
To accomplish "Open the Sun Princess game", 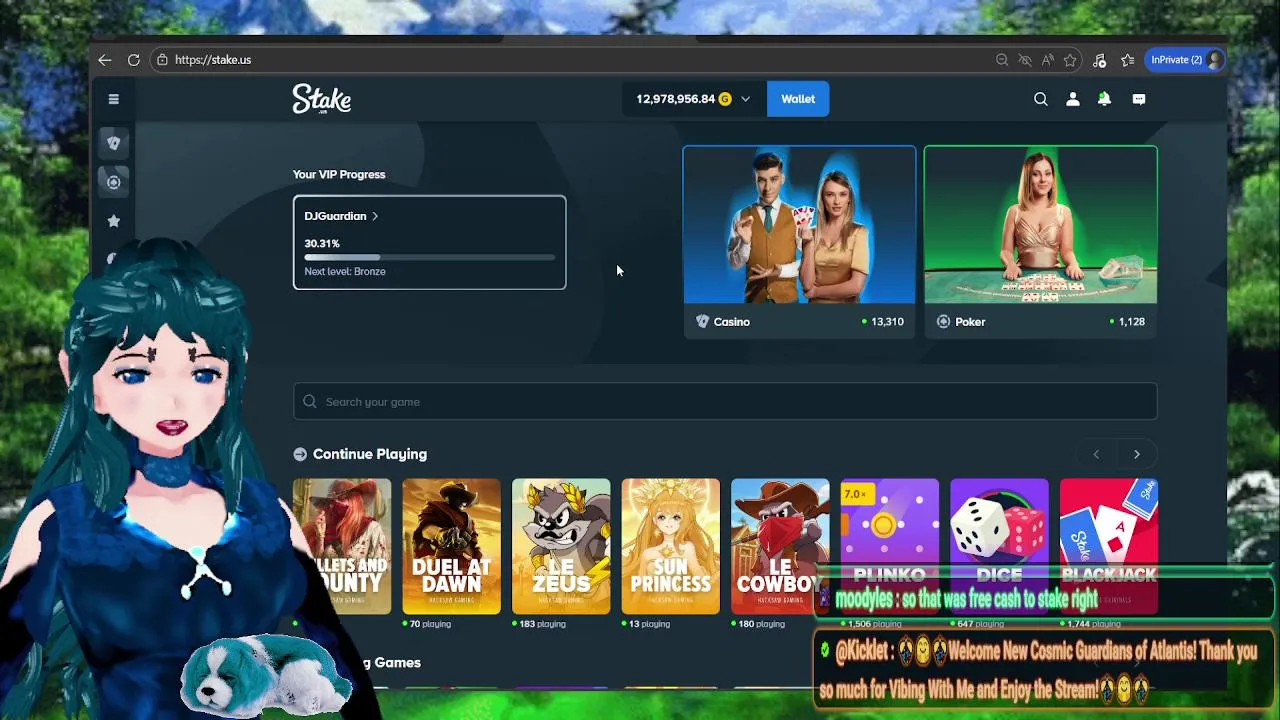I will (x=671, y=546).
